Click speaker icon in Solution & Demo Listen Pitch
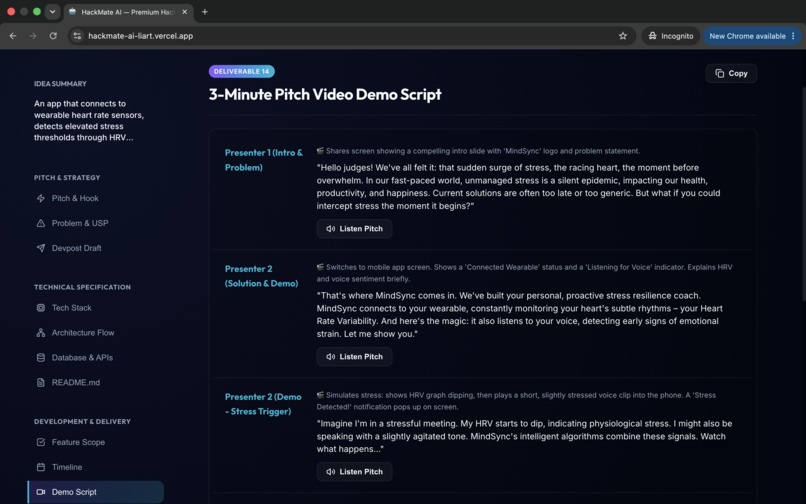The height and width of the screenshot is (504, 806). coord(331,356)
